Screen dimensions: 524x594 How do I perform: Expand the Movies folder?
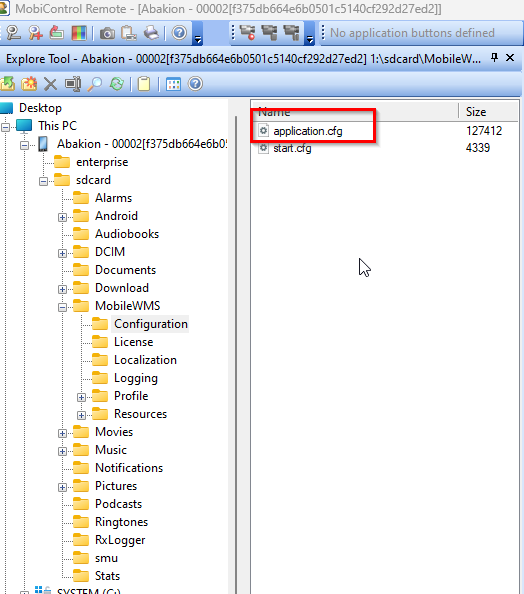tap(63, 433)
